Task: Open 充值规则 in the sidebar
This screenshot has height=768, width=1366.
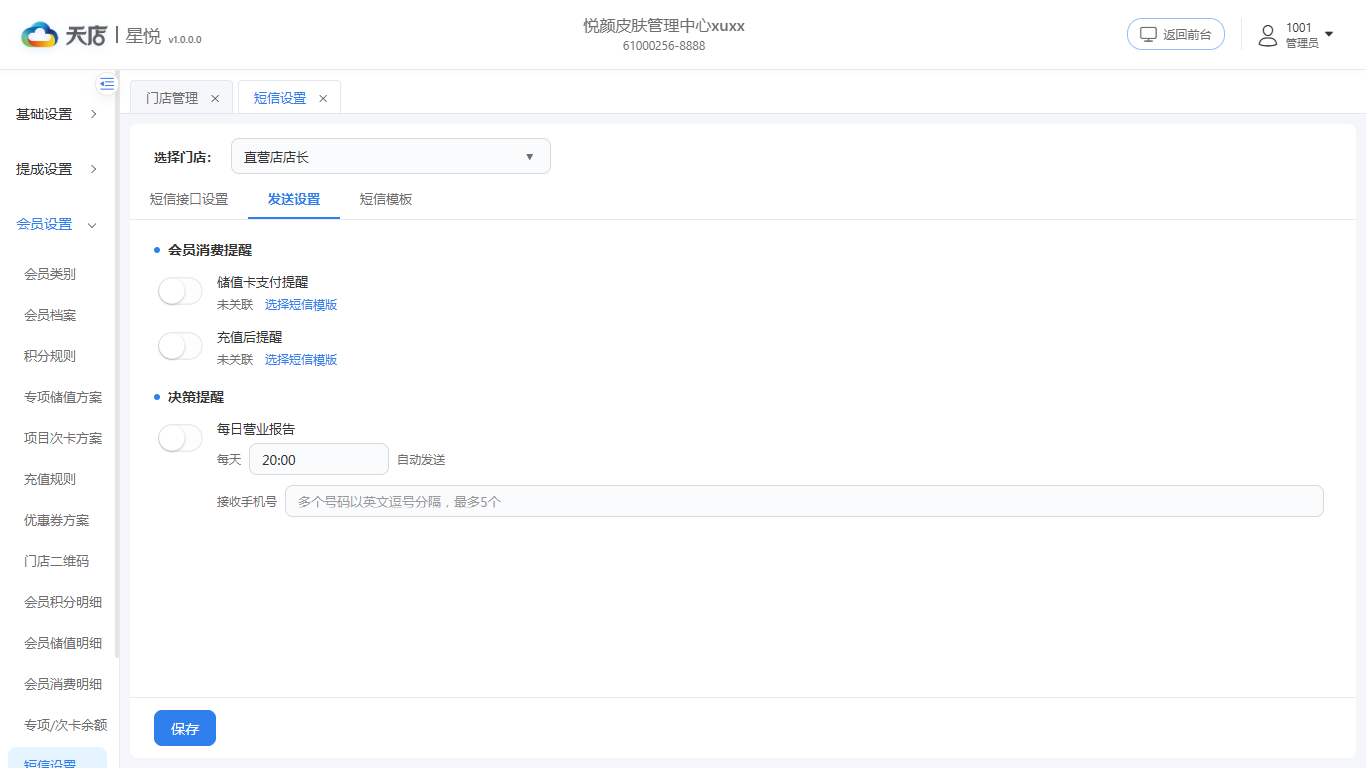Action: pos(50,479)
